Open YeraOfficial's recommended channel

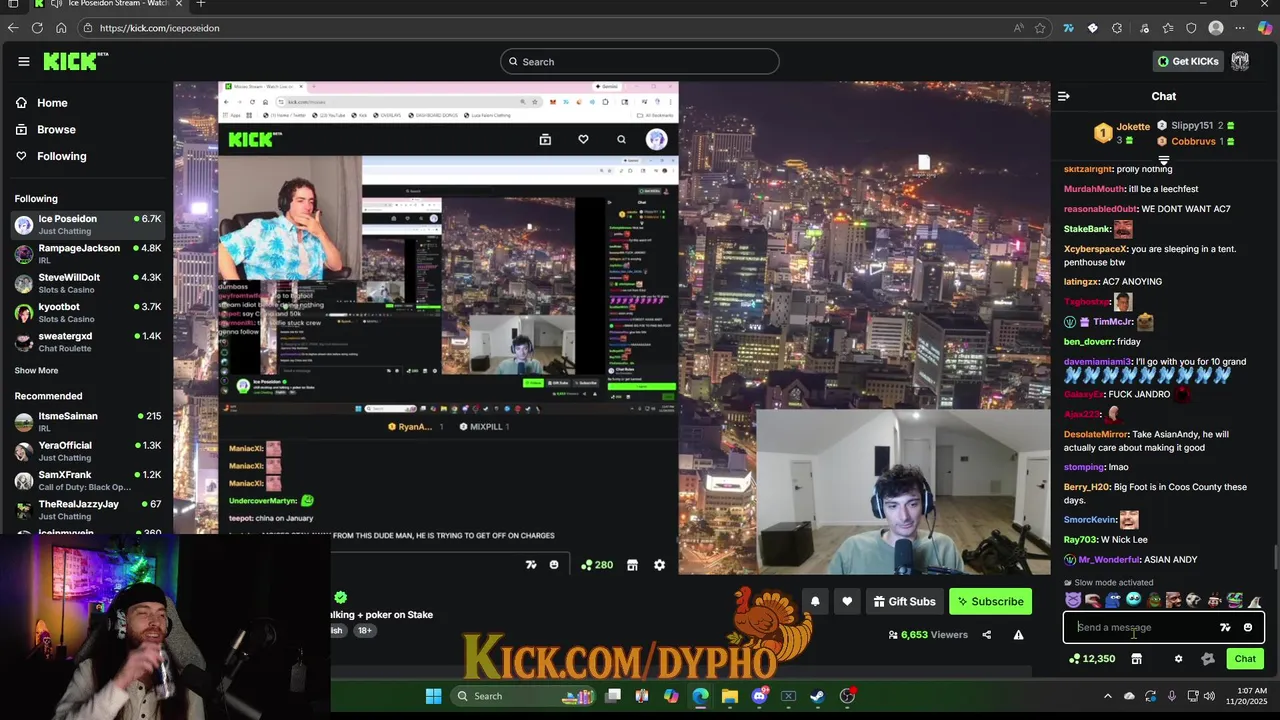pyautogui.click(x=87, y=451)
